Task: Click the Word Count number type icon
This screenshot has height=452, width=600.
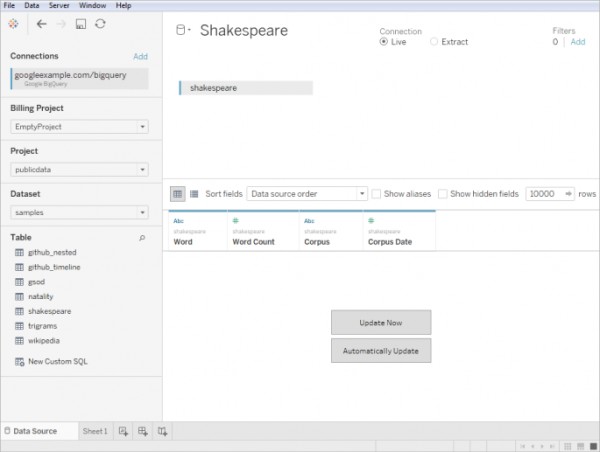Action: pyautogui.click(x=236, y=220)
